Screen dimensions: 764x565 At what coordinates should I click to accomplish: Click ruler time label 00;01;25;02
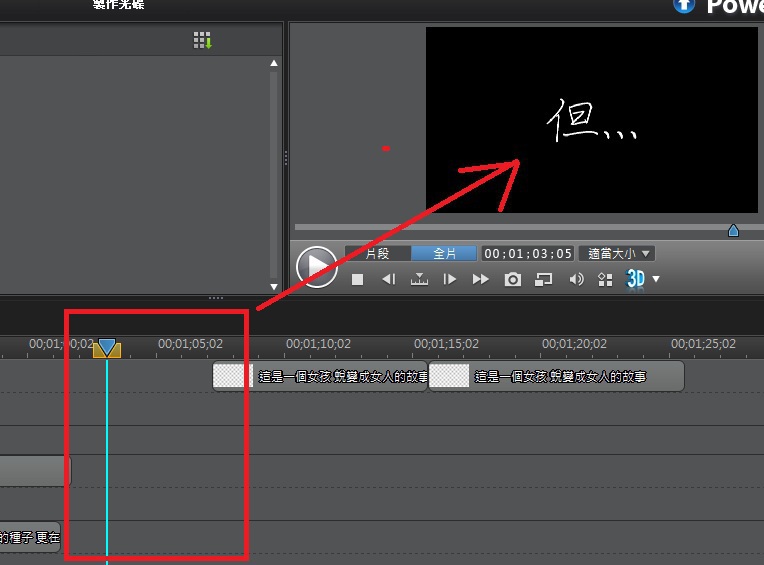click(703, 344)
